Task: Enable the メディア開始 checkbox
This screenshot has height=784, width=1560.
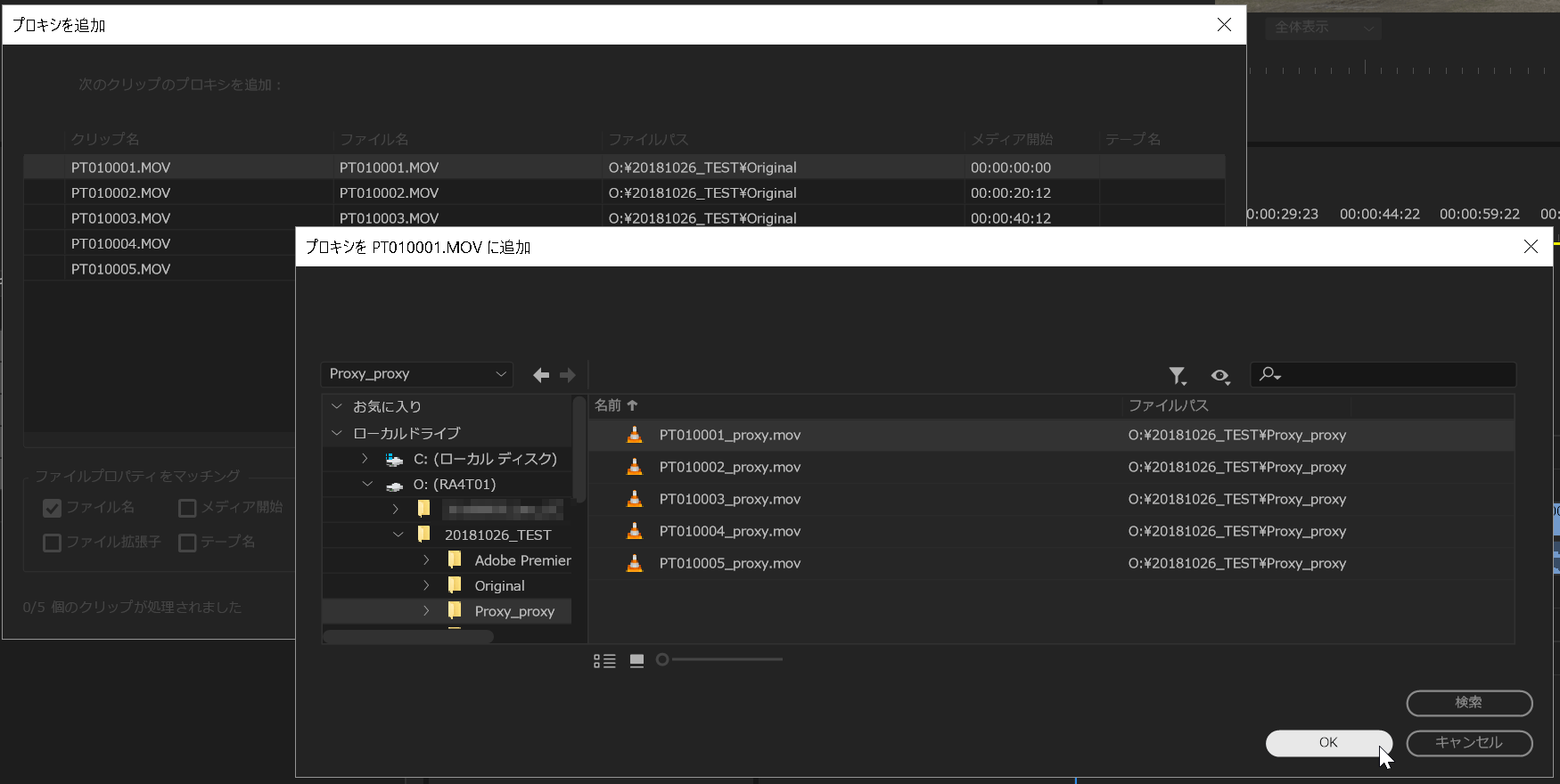Action: (187, 508)
